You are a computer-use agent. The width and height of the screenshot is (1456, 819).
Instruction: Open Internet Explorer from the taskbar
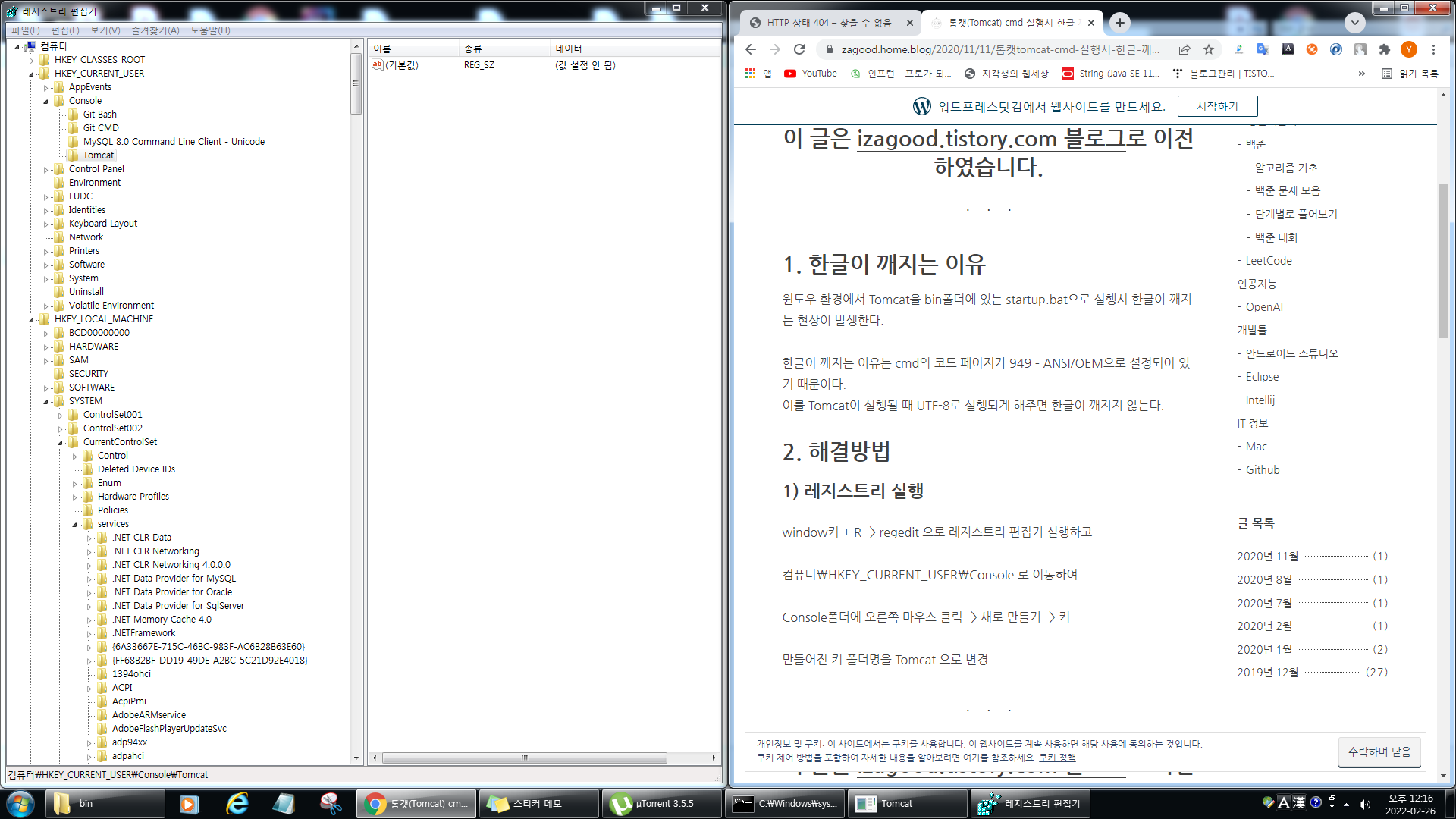(237, 804)
